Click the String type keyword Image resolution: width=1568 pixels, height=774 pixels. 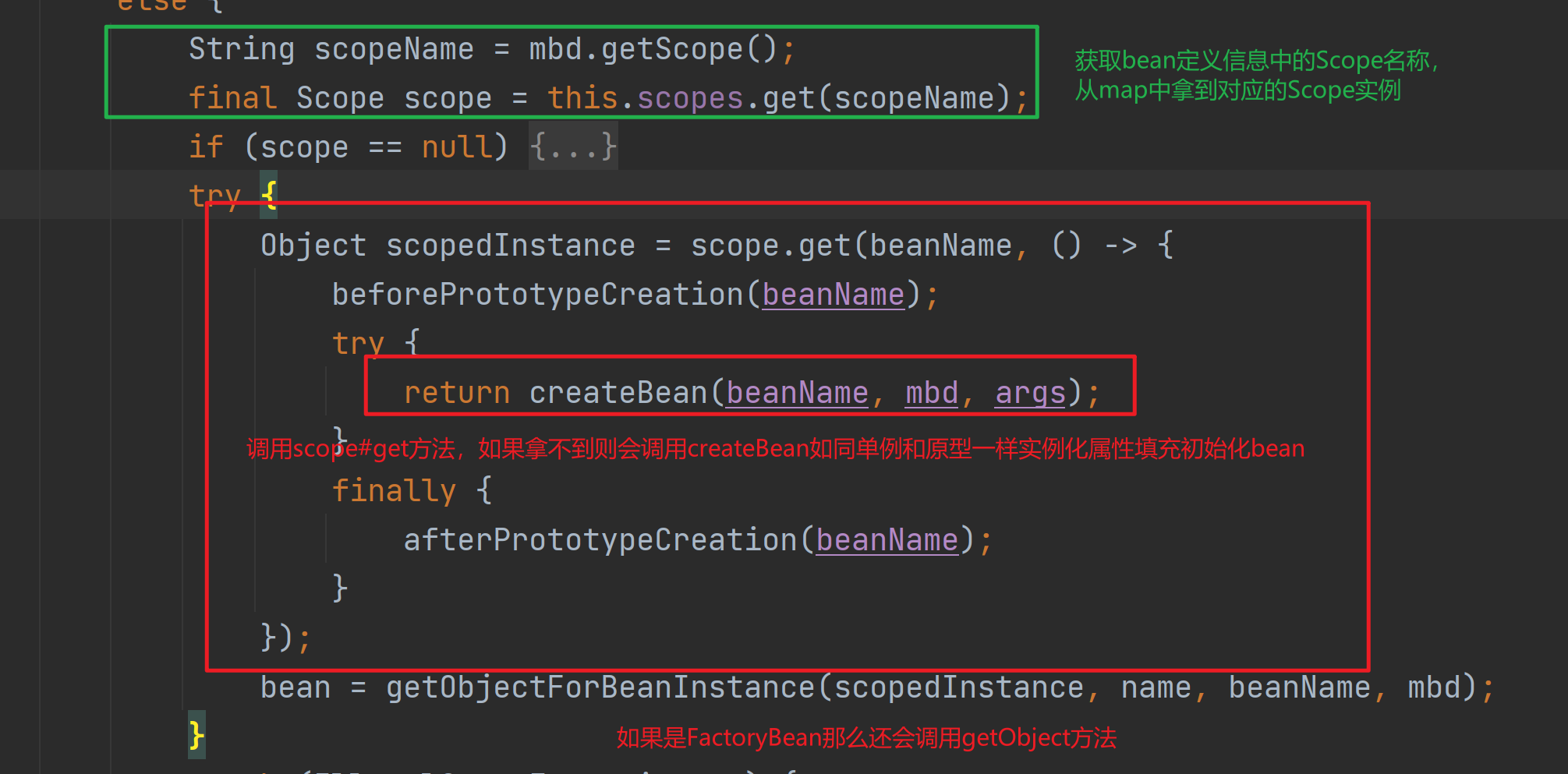click(x=242, y=49)
